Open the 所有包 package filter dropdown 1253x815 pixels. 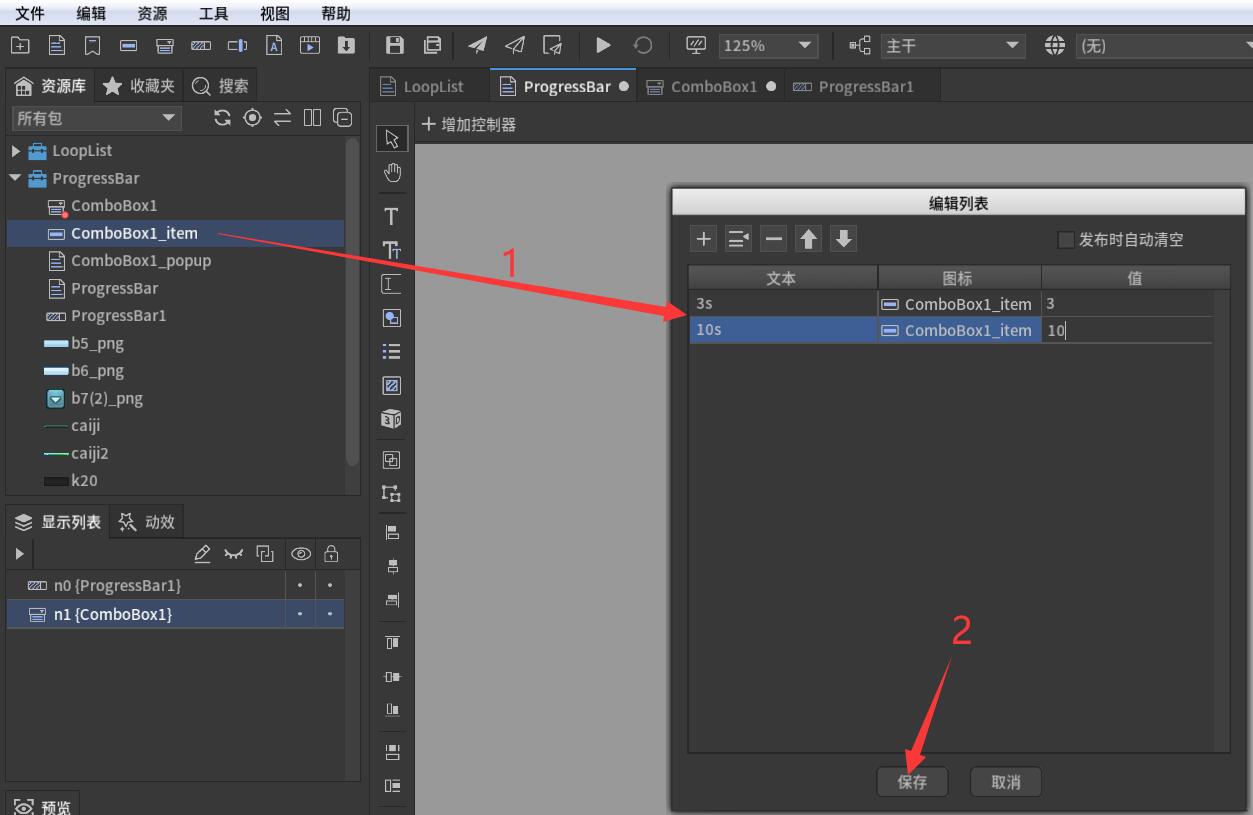(x=95, y=118)
